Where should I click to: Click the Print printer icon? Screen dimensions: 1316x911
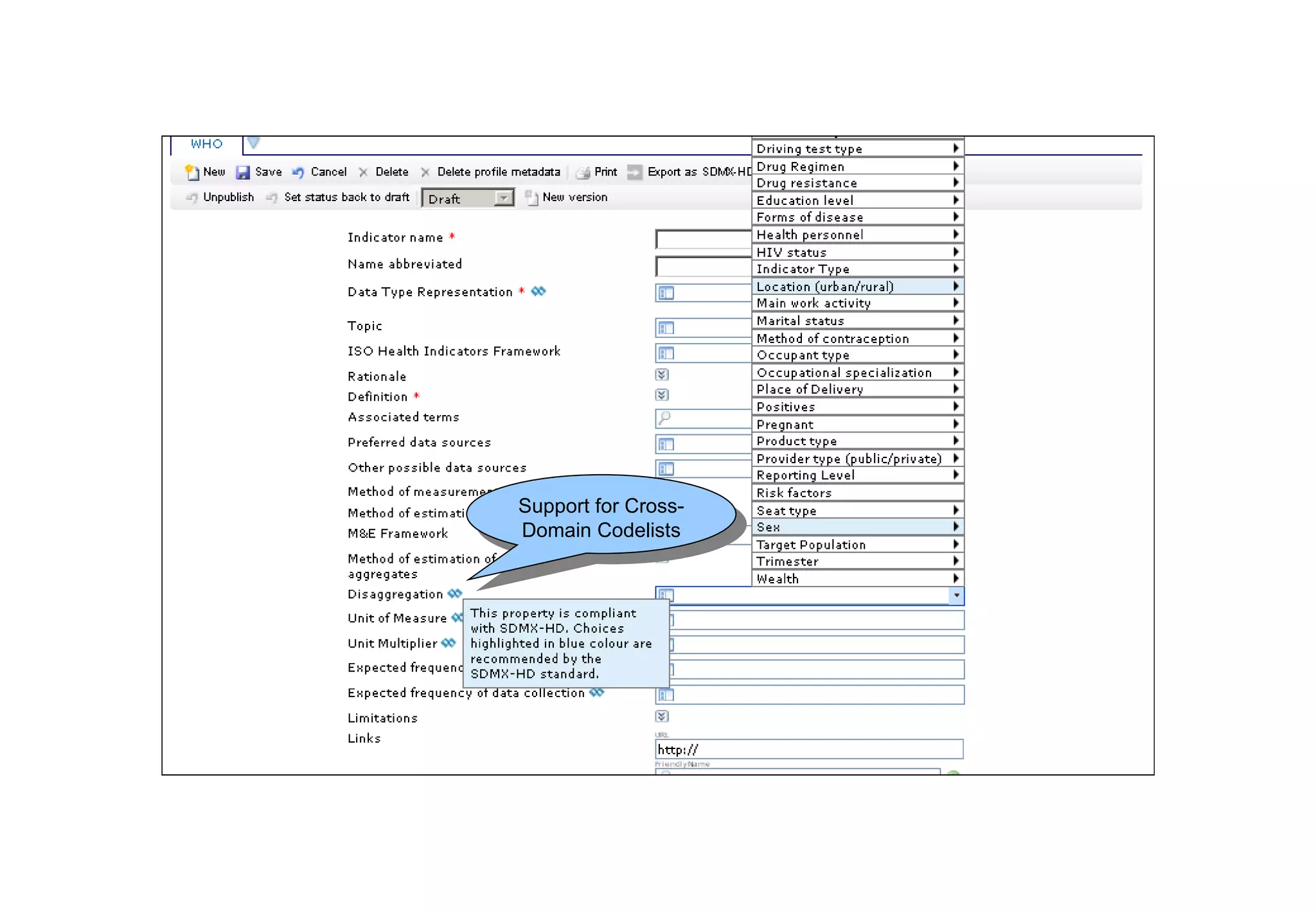[583, 172]
